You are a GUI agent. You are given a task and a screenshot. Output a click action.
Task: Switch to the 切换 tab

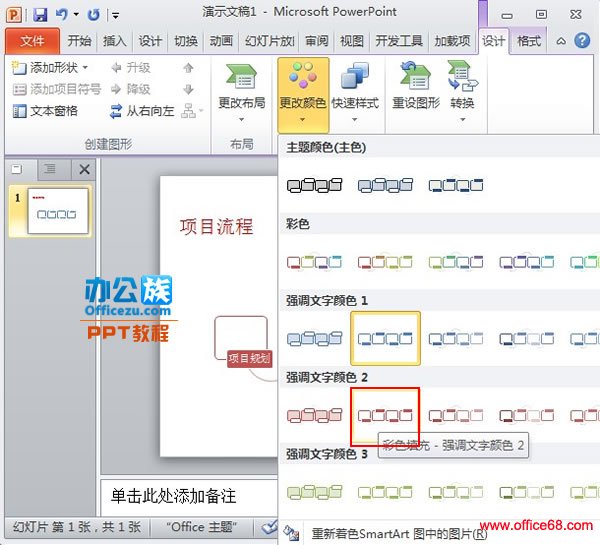[x=186, y=41]
